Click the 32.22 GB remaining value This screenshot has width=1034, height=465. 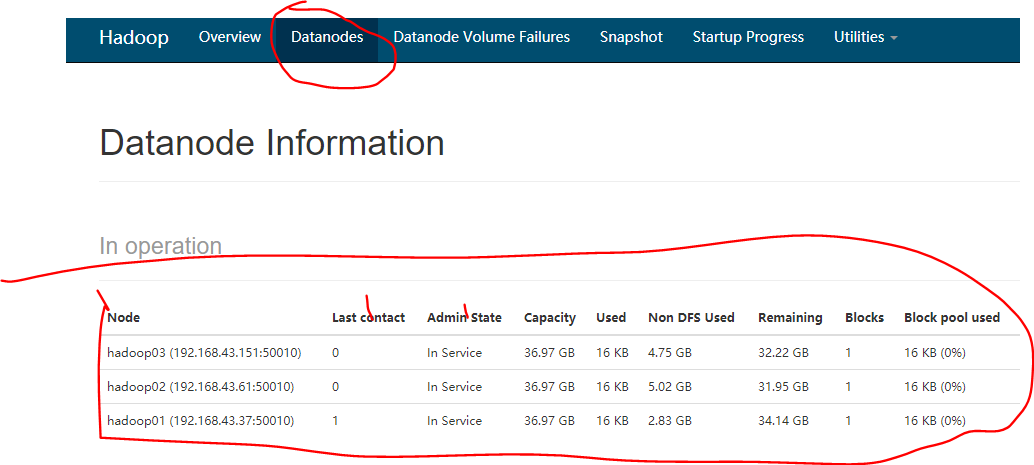[x=783, y=353]
